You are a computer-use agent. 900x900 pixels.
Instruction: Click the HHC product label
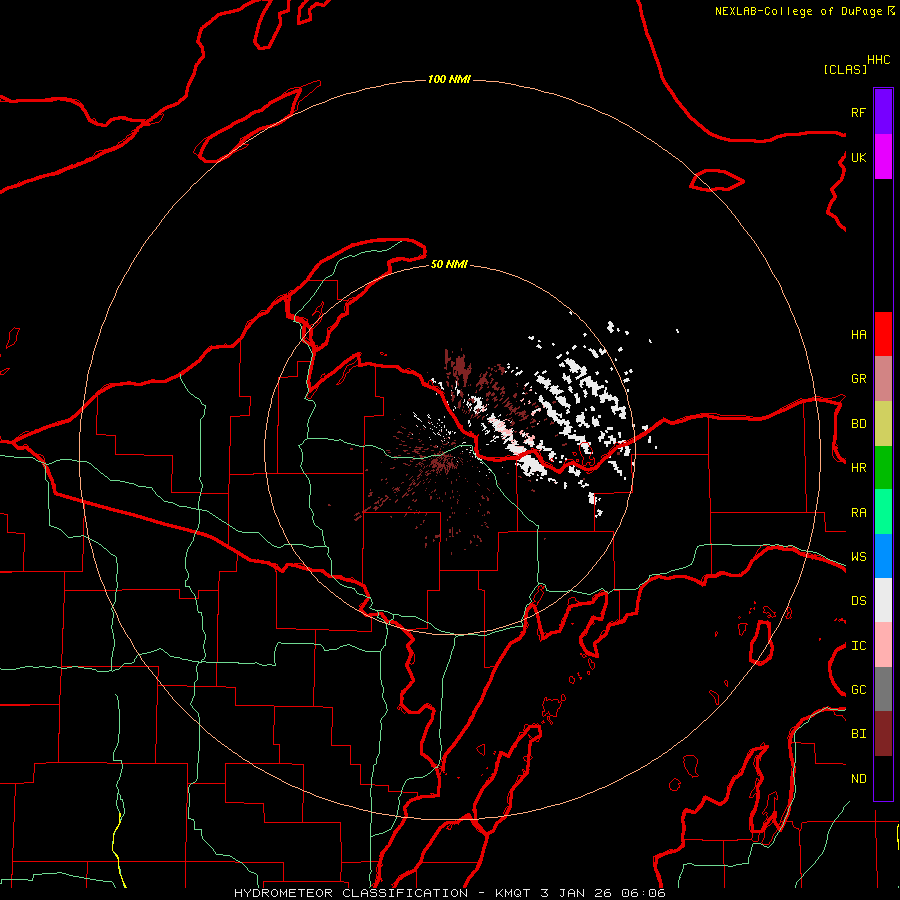(x=878, y=60)
